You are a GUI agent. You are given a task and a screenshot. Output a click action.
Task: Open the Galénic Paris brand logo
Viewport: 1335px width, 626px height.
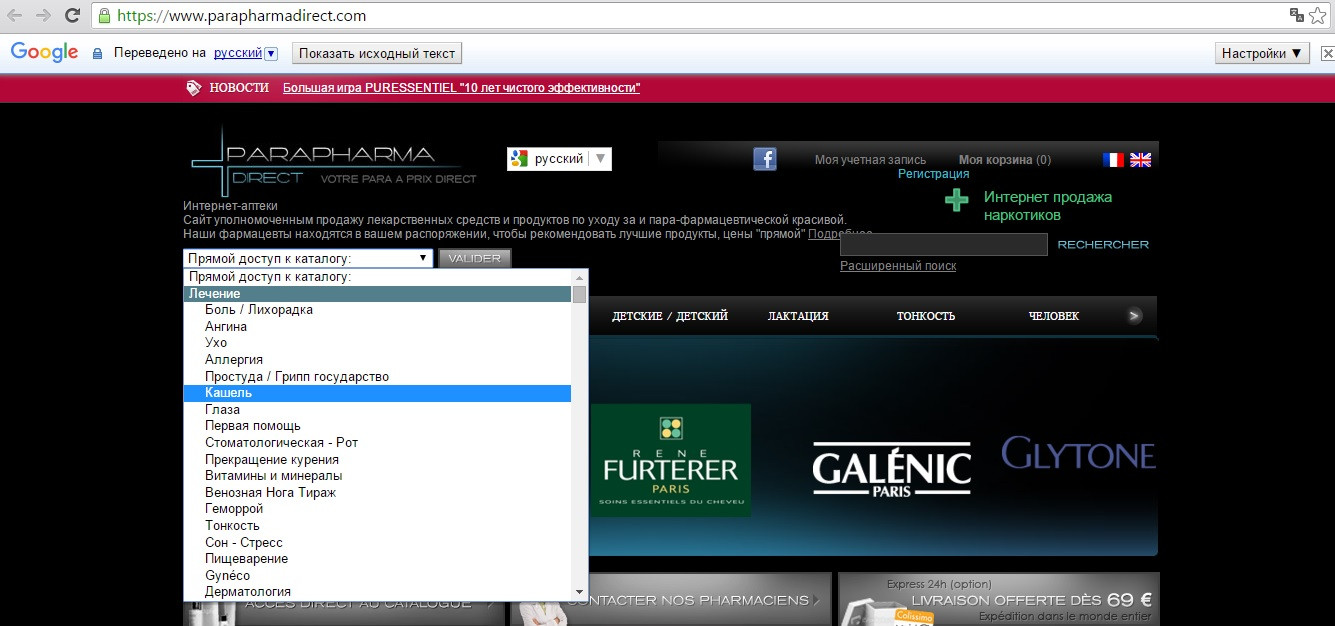[x=891, y=469]
